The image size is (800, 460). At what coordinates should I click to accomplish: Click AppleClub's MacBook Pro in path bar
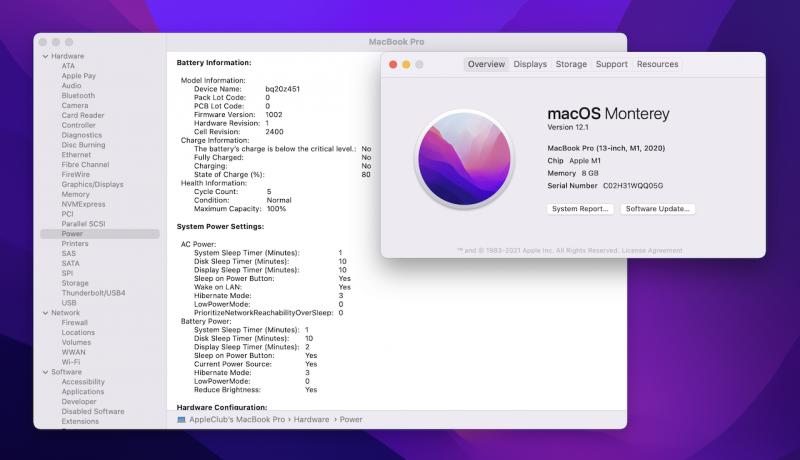tap(237, 420)
